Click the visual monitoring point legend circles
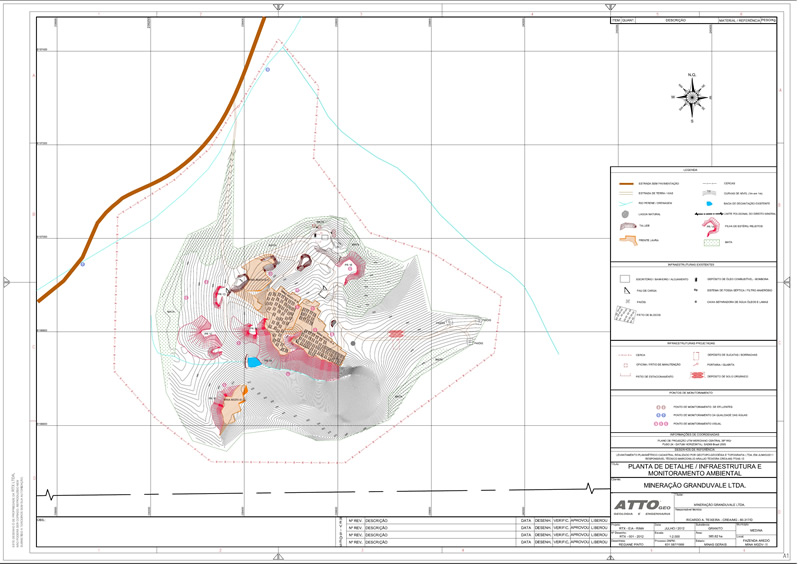 661,425
